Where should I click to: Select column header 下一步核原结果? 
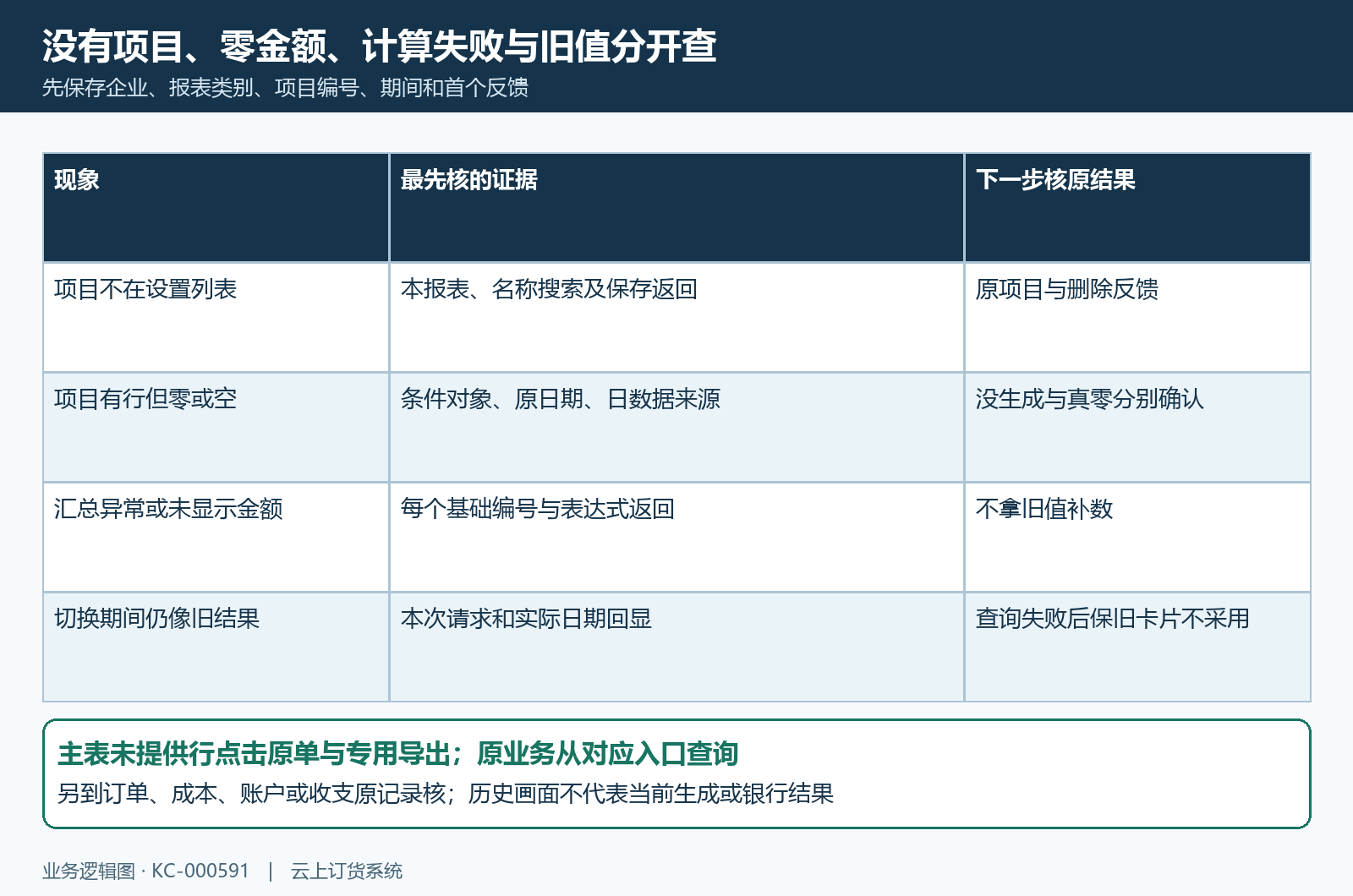pyautogui.click(x=1137, y=207)
